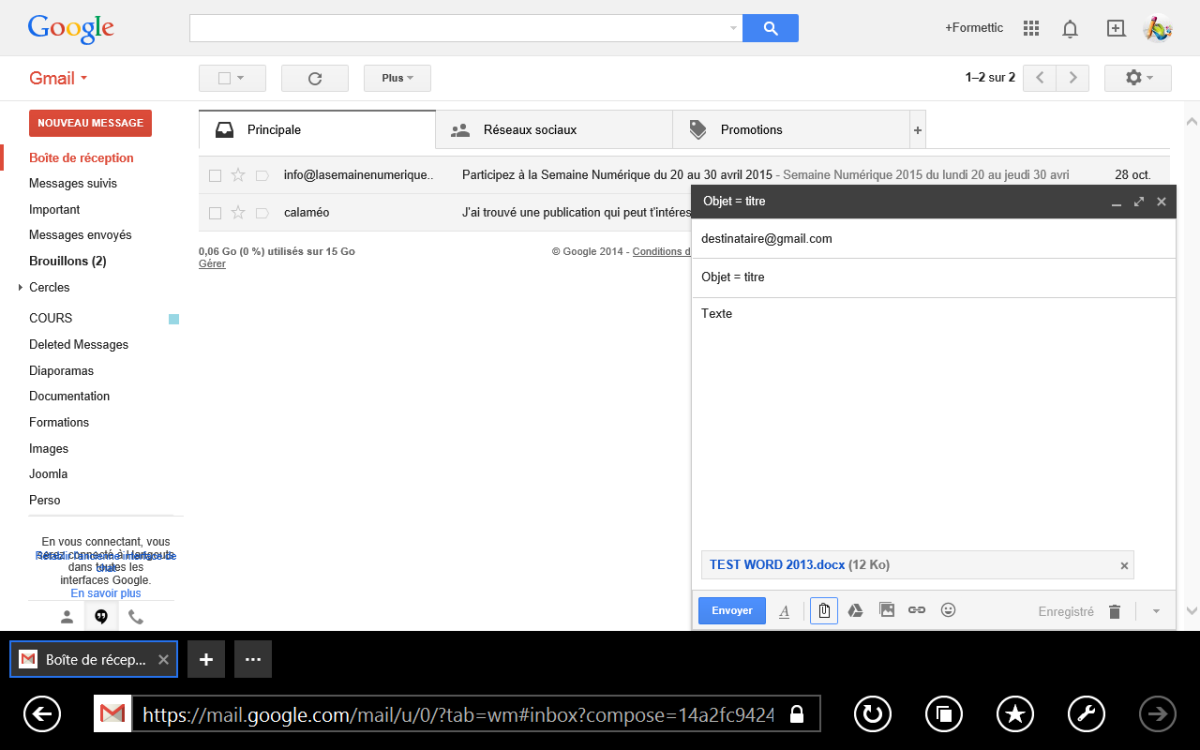
Task: Open the Hangouts conversations icon
Action: 101,617
